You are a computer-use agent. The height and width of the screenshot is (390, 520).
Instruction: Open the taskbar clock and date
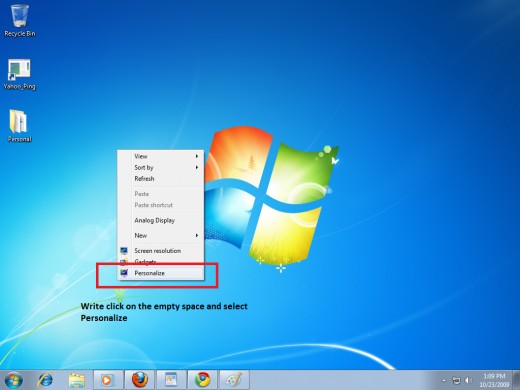(494, 380)
